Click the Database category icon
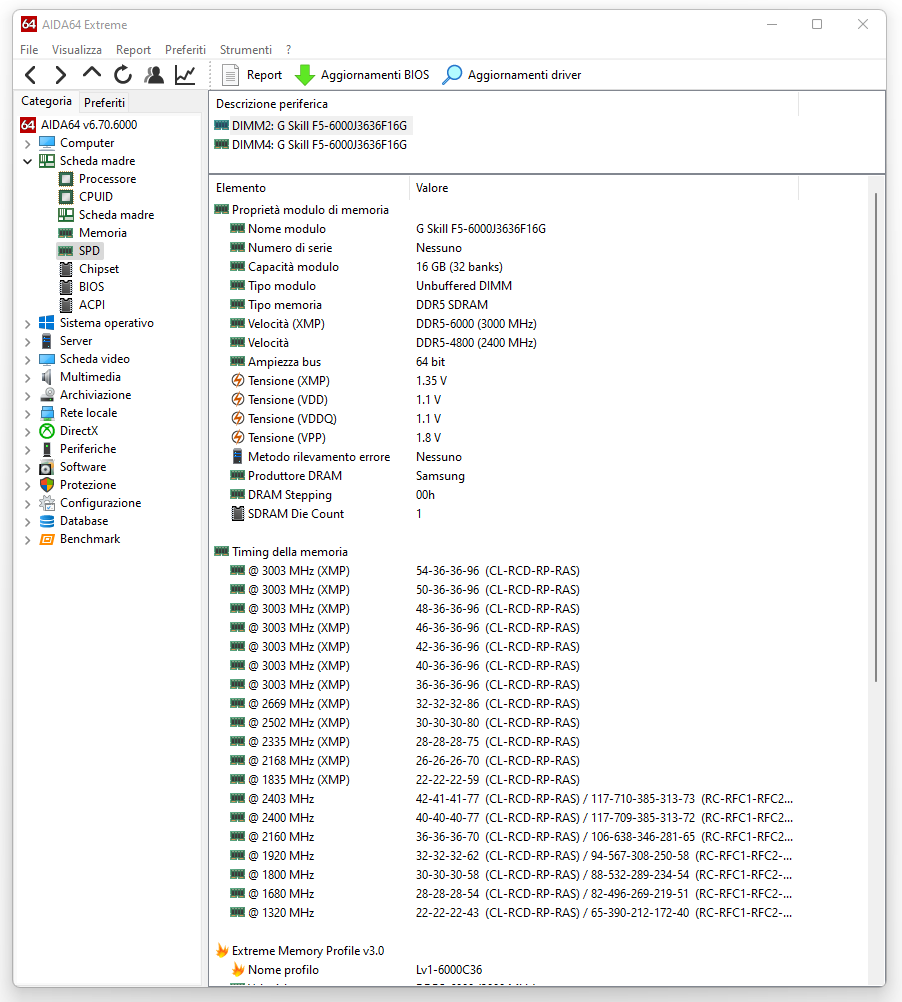Viewport: 902px width, 1002px height. coord(47,521)
